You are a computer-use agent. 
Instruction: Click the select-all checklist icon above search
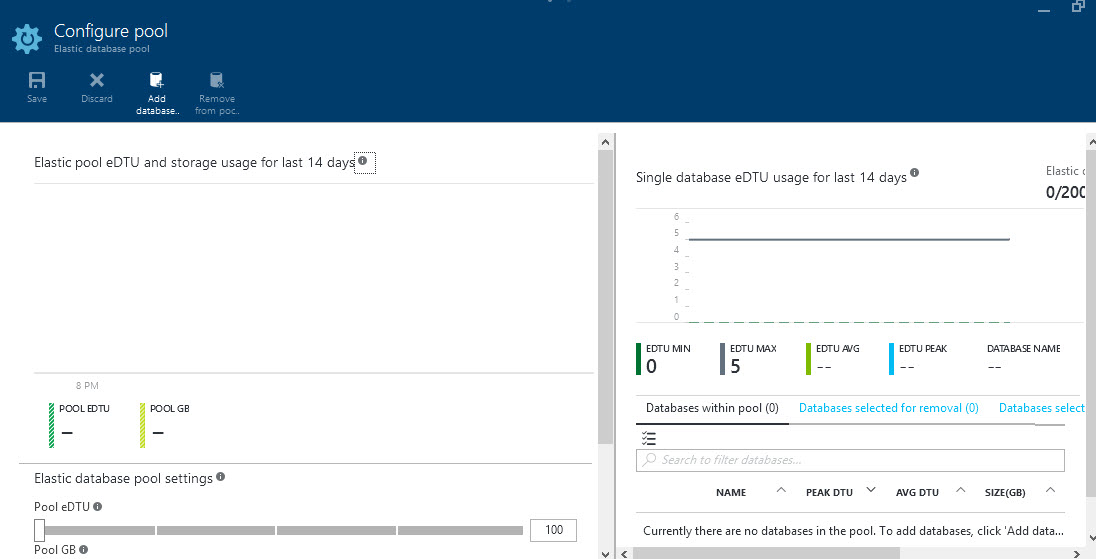pyautogui.click(x=649, y=438)
